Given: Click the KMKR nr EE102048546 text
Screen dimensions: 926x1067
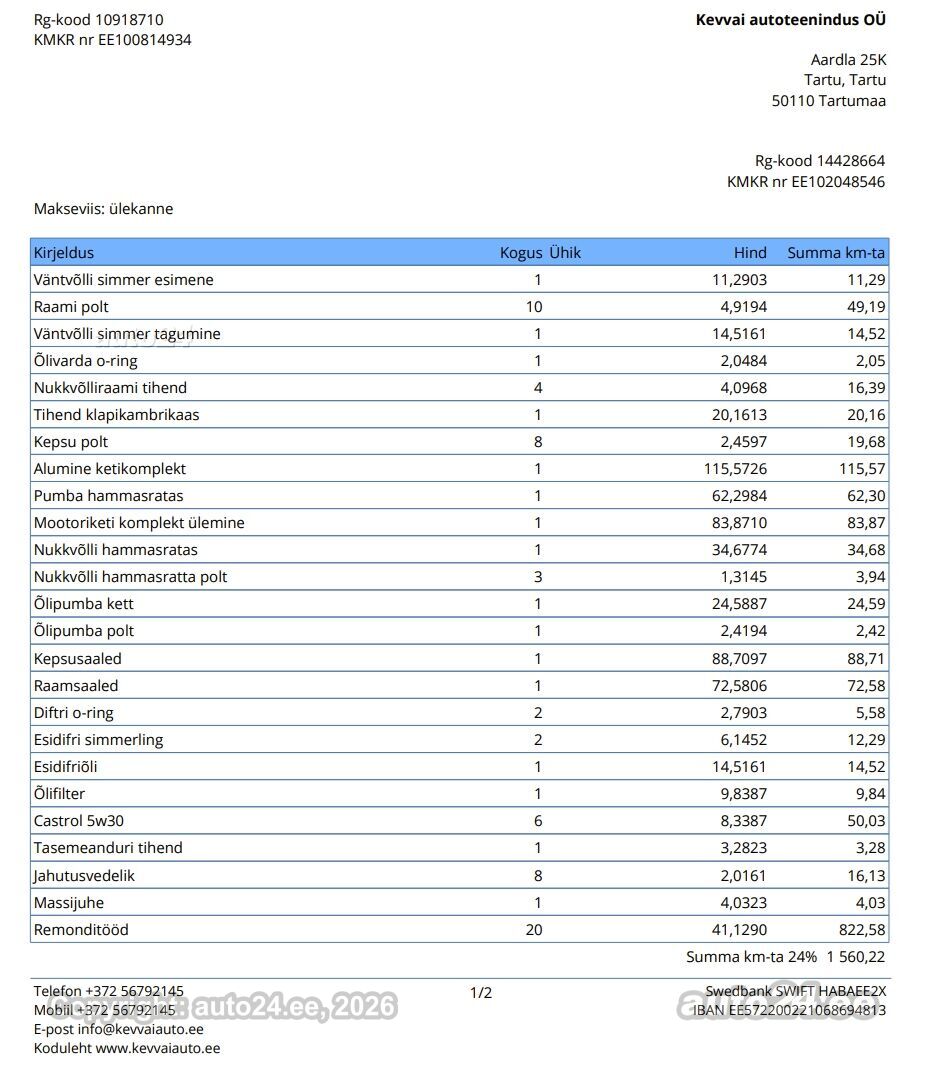Looking at the screenshot, I should click(806, 182).
